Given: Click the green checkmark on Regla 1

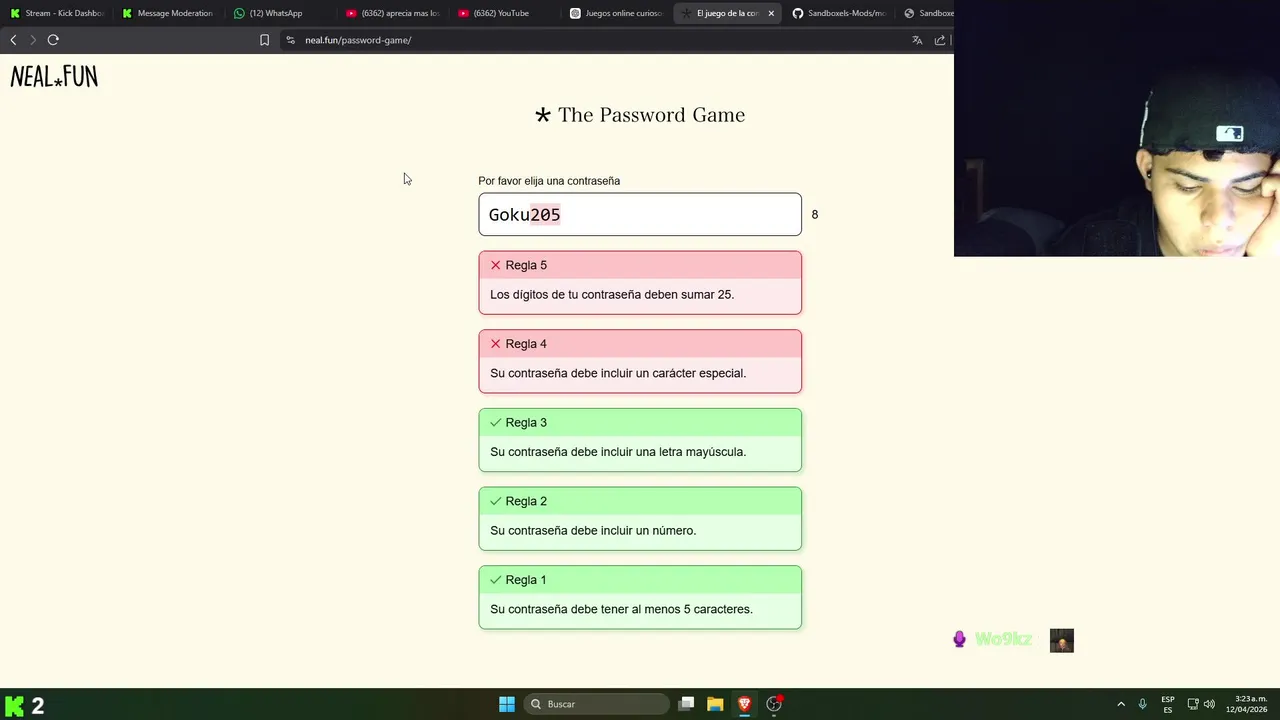Looking at the screenshot, I should pos(495,580).
